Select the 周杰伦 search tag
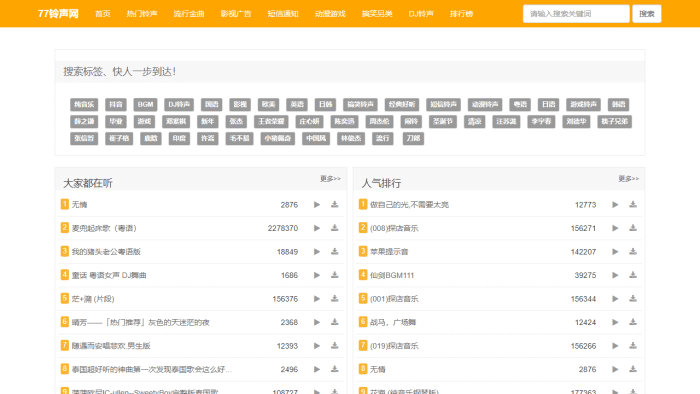The image size is (700, 394). click(379, 121)
